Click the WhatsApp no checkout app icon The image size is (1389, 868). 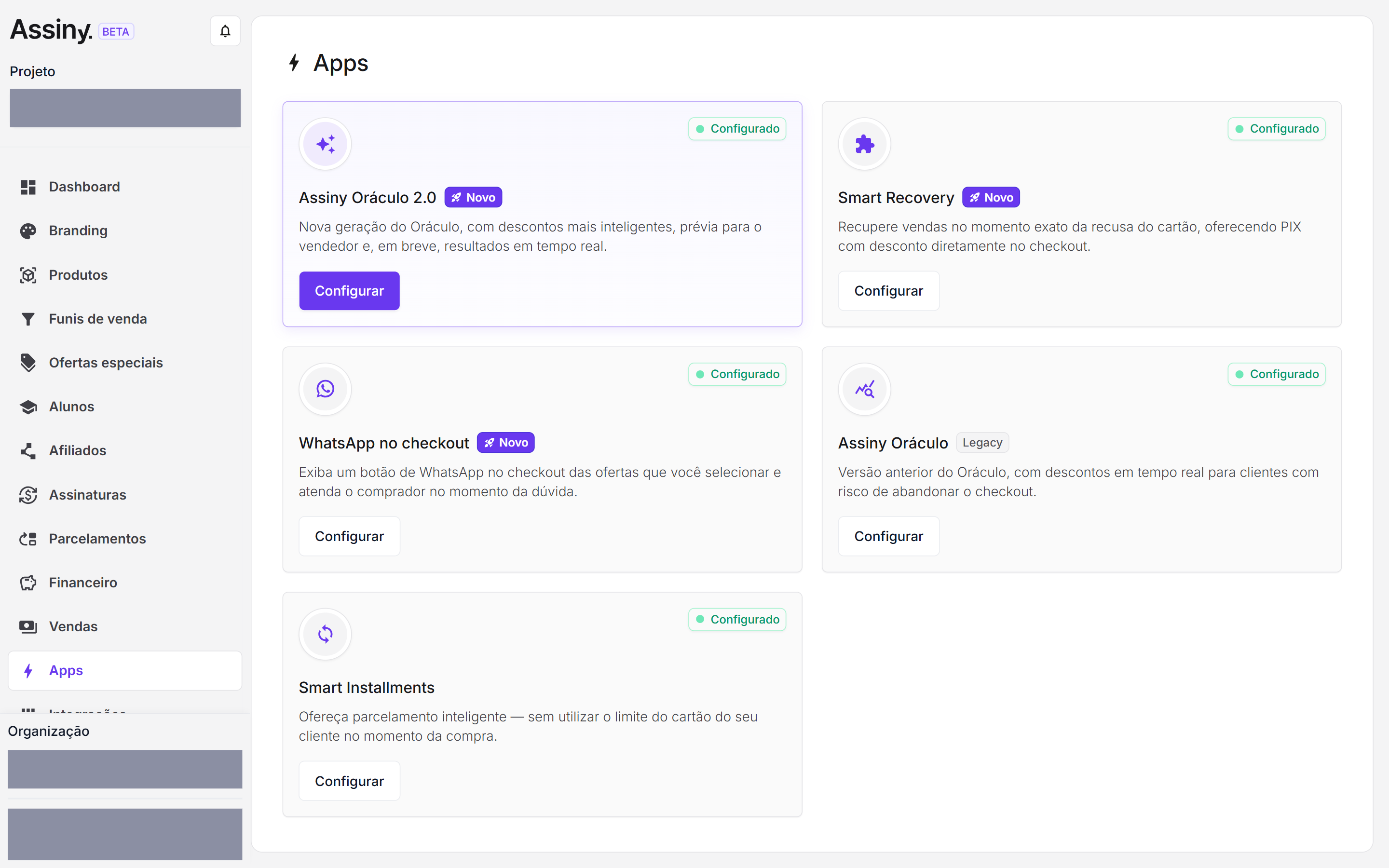click(326, 389)
